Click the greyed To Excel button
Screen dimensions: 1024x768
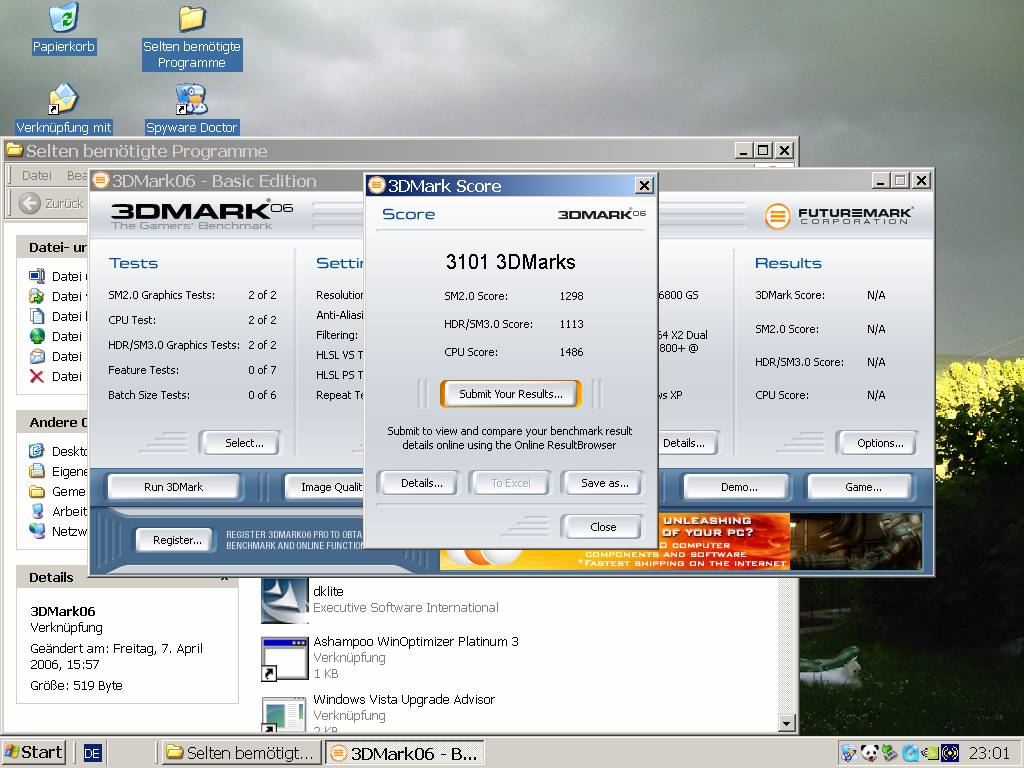[x=511, y=483]
